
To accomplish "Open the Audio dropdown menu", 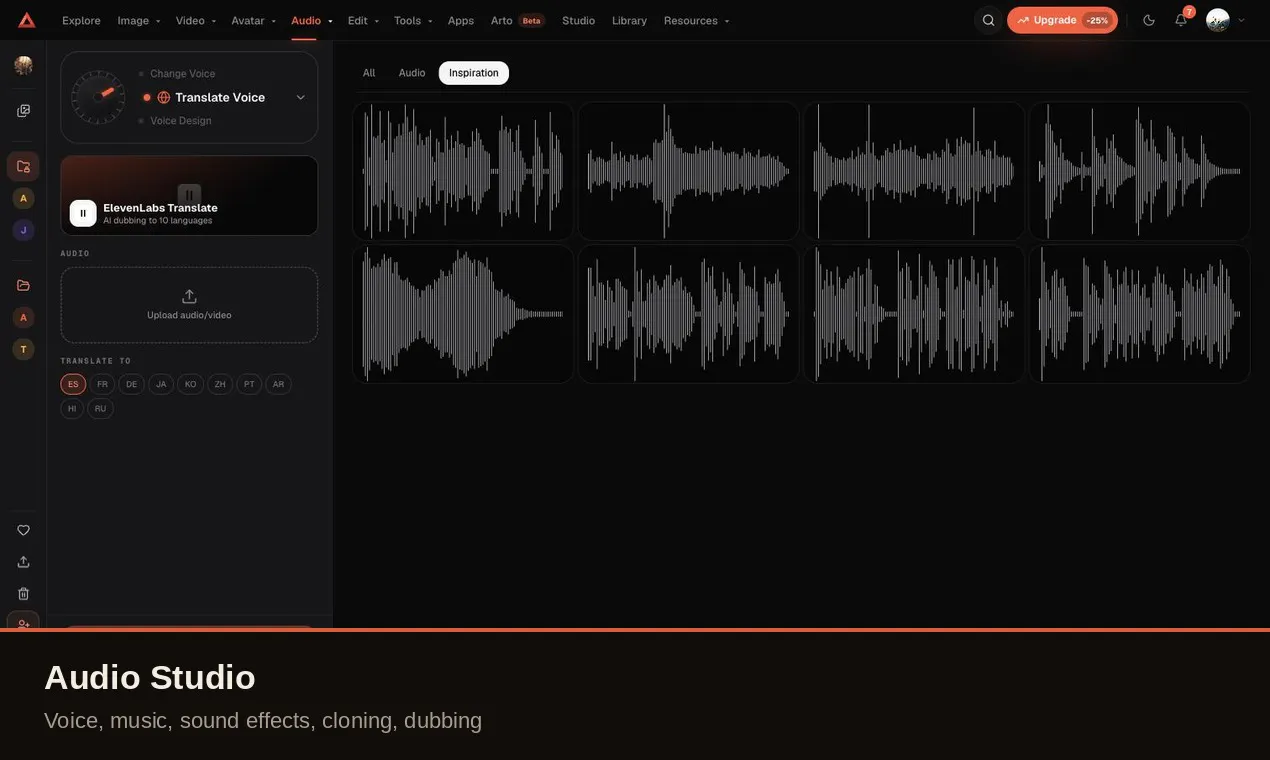I will (x=311, y=20).
